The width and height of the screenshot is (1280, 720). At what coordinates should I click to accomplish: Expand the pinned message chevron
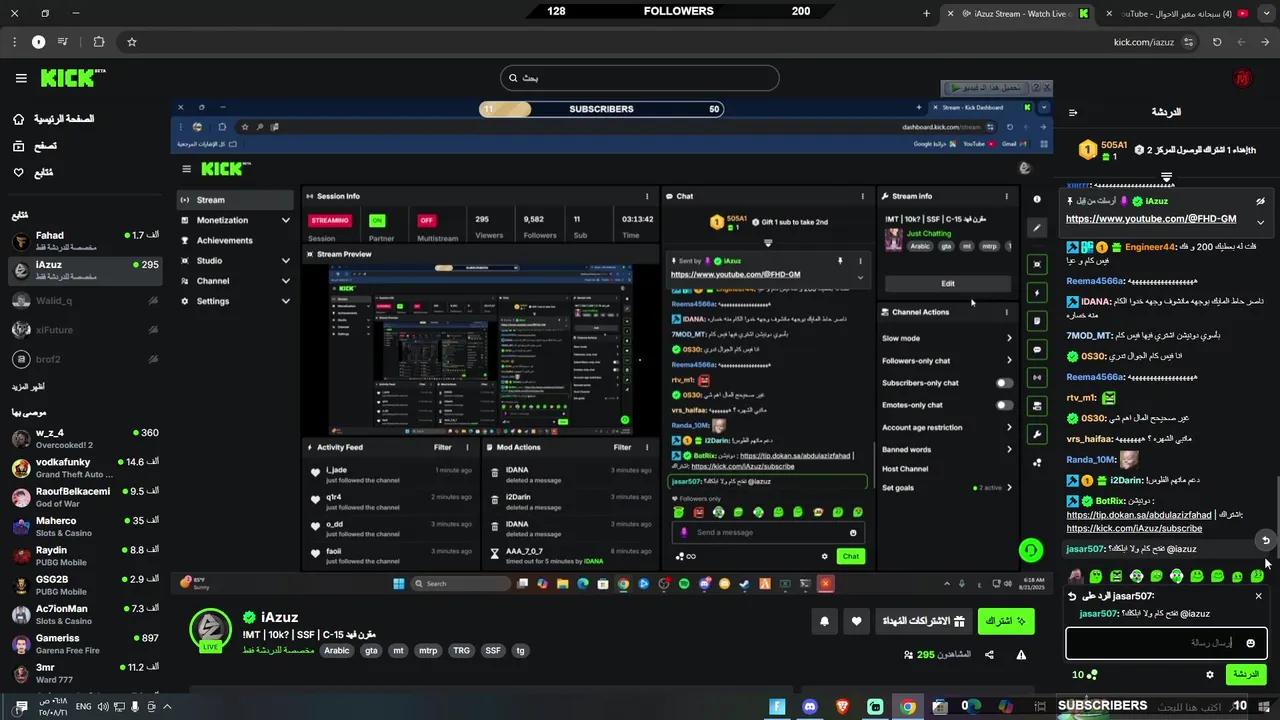1261,221
